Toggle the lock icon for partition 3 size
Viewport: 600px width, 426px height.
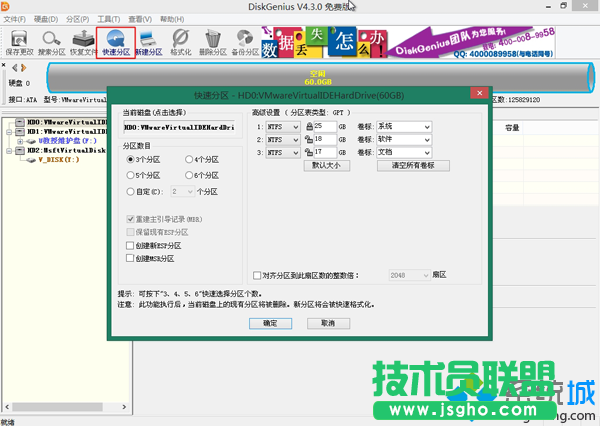pyautogui.click(x=309, y=152)
